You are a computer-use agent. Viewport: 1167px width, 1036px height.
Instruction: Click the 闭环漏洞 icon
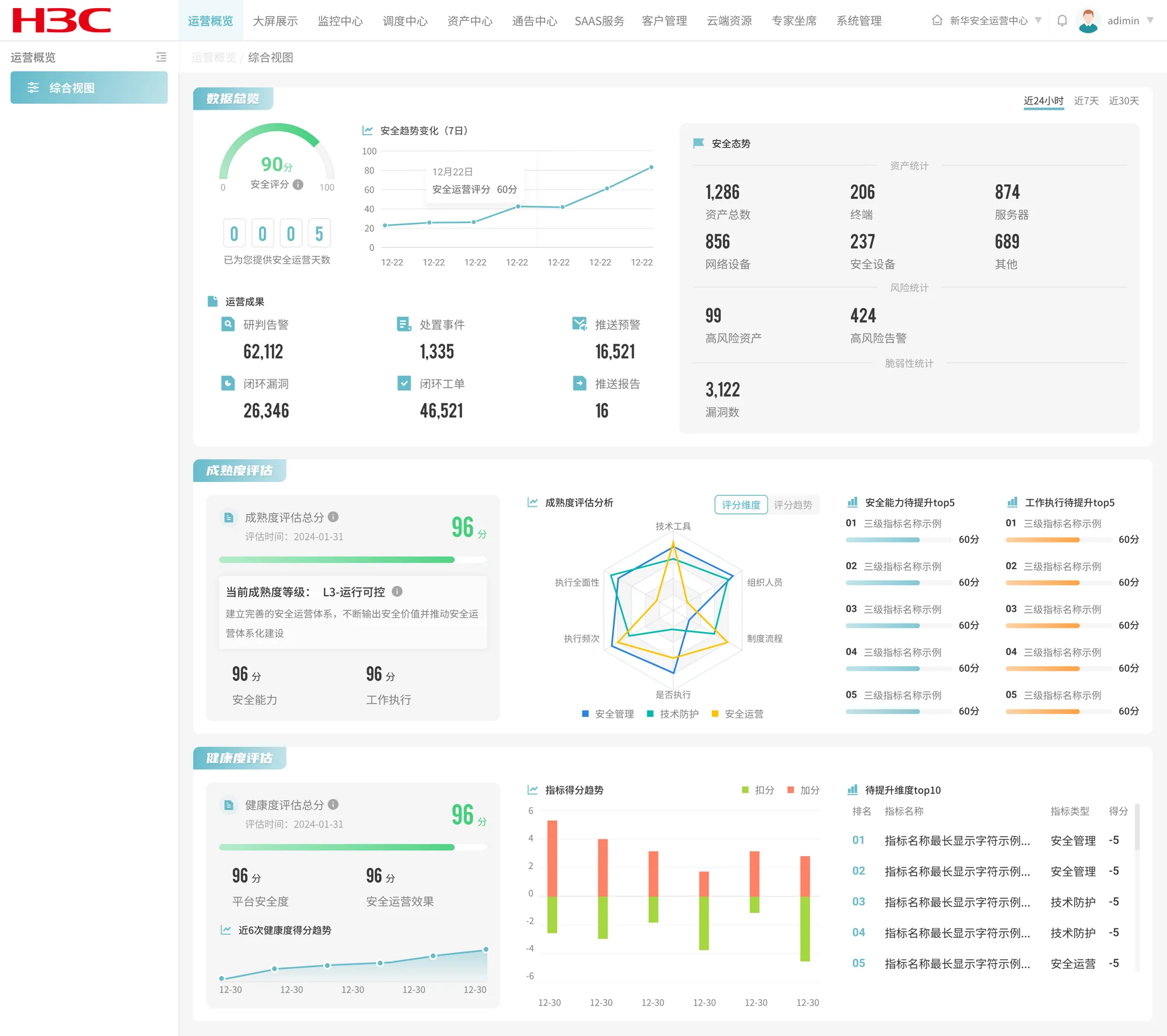(228, 383)
